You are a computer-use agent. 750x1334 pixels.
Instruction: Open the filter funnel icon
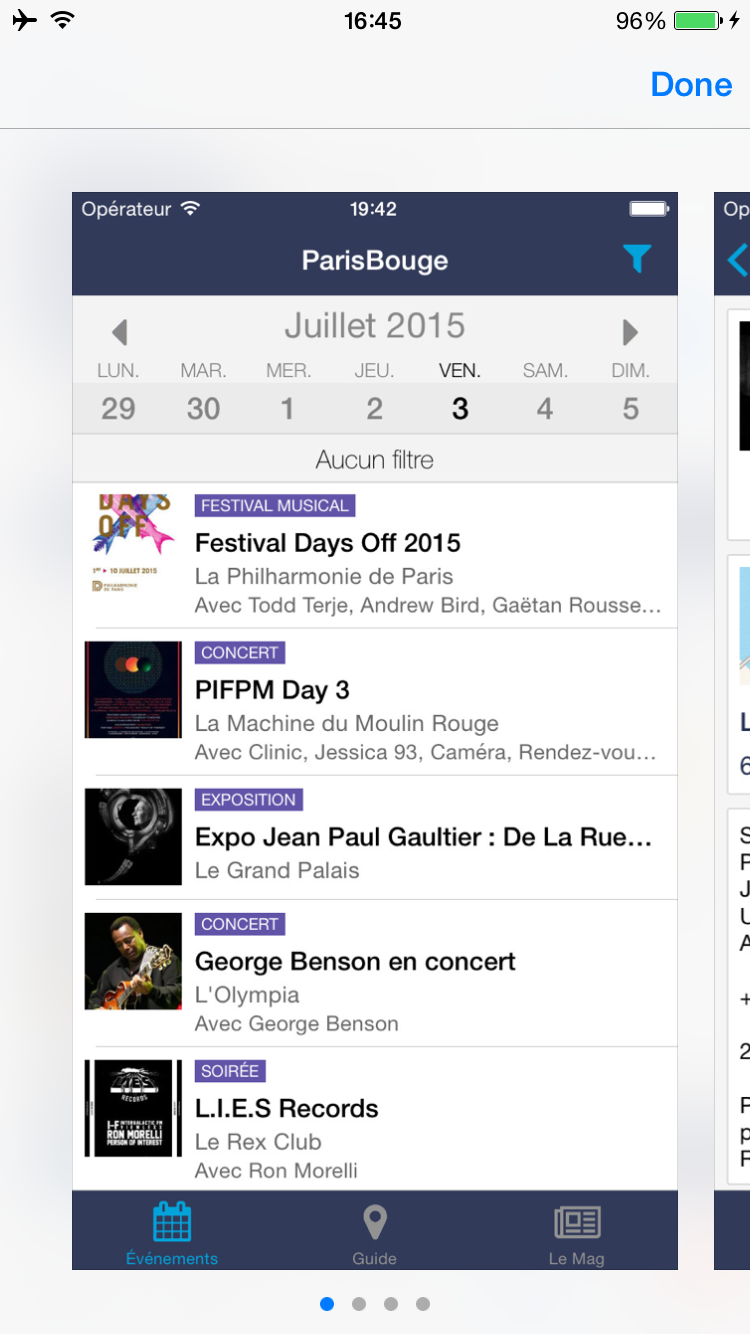636,260
